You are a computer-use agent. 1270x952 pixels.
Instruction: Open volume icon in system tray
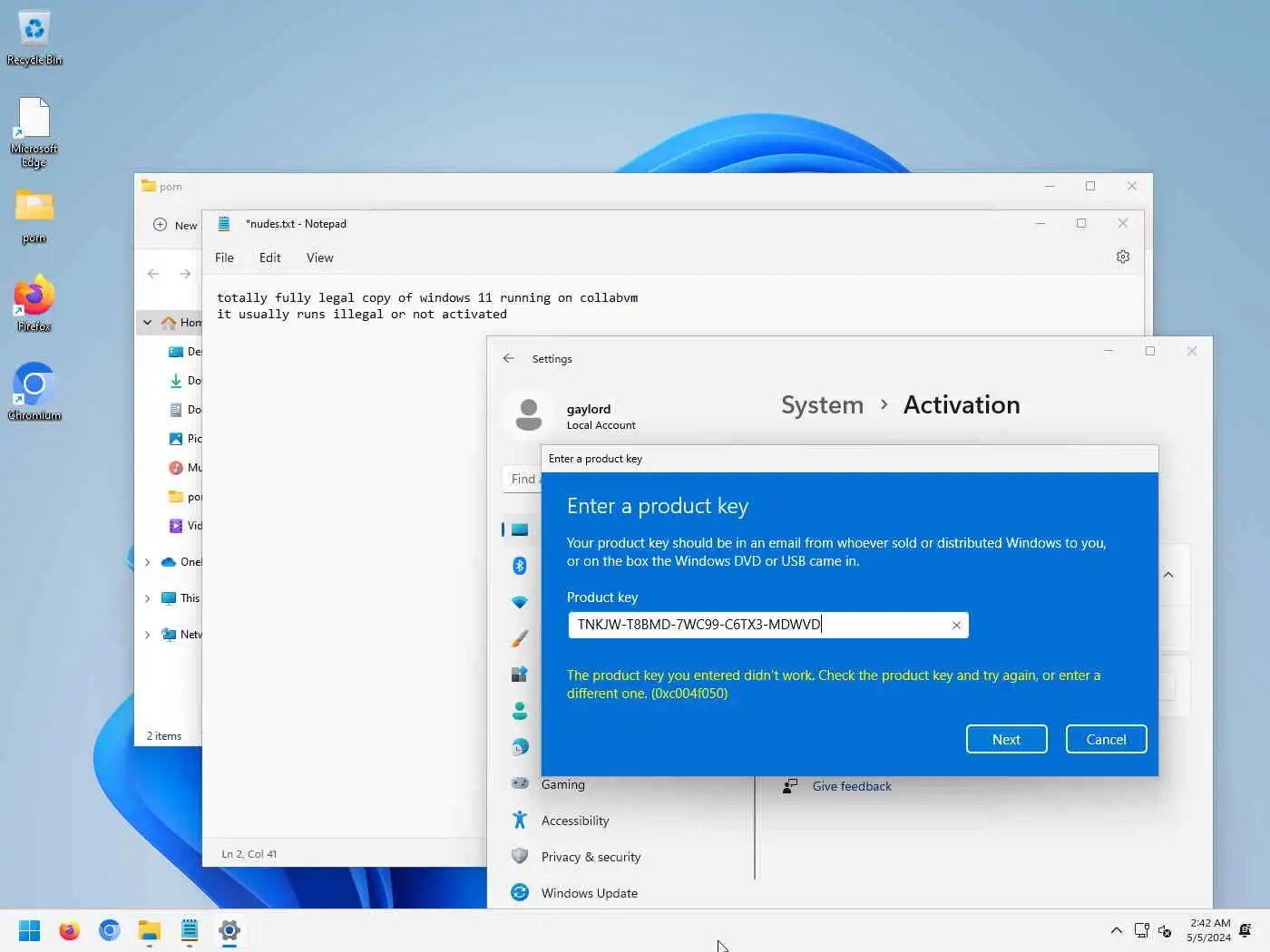click(1166, 930)
